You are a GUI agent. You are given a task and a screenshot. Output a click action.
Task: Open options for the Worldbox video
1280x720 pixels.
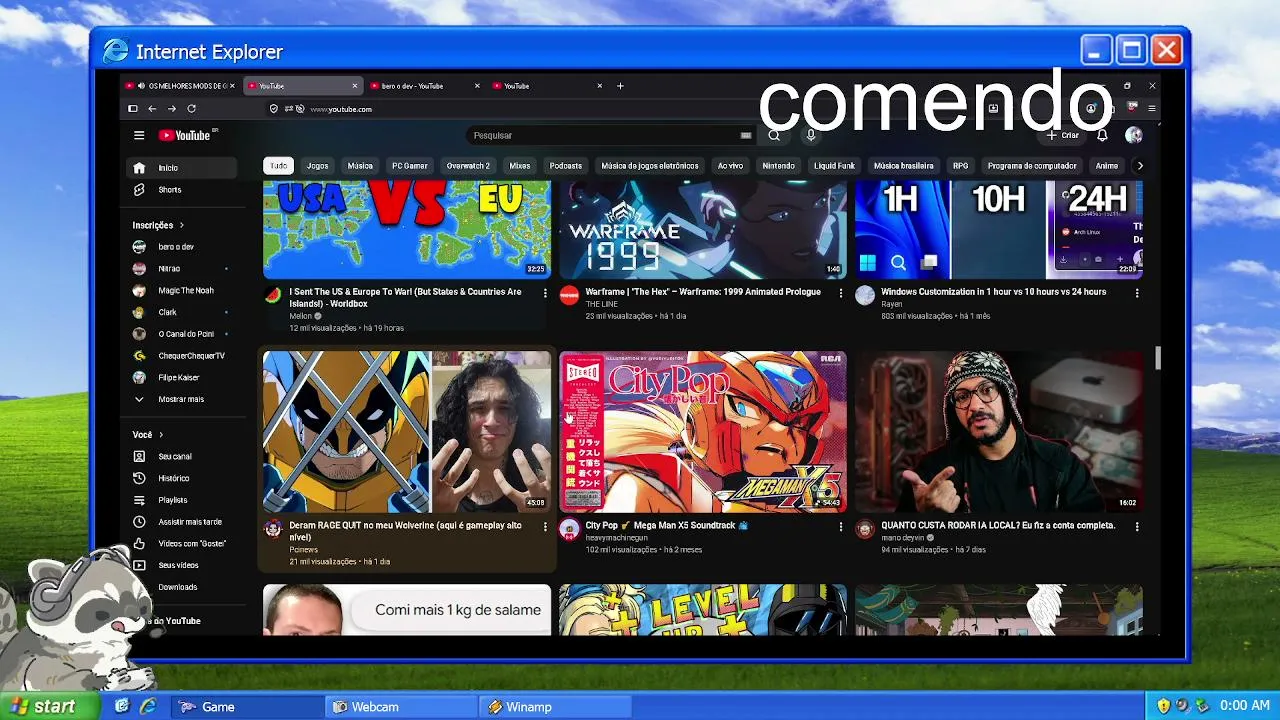coord(545,293)
